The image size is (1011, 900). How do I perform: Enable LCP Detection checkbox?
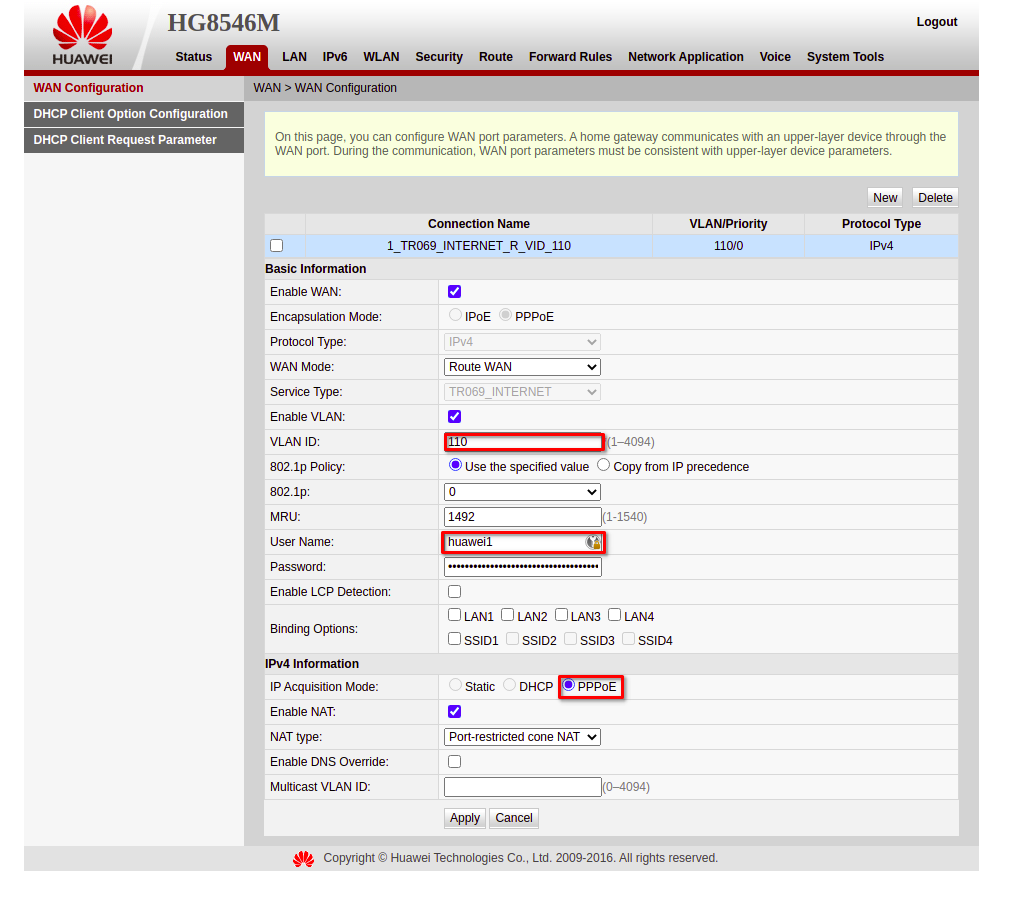pyautogui.click(x=455, y=592)
